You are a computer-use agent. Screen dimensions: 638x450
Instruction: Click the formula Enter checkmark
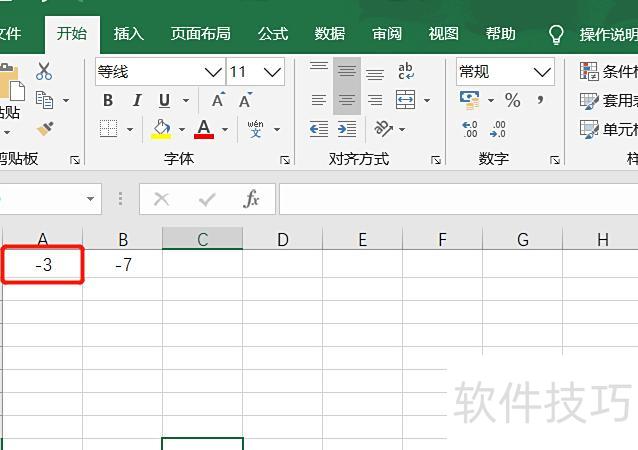207,199
